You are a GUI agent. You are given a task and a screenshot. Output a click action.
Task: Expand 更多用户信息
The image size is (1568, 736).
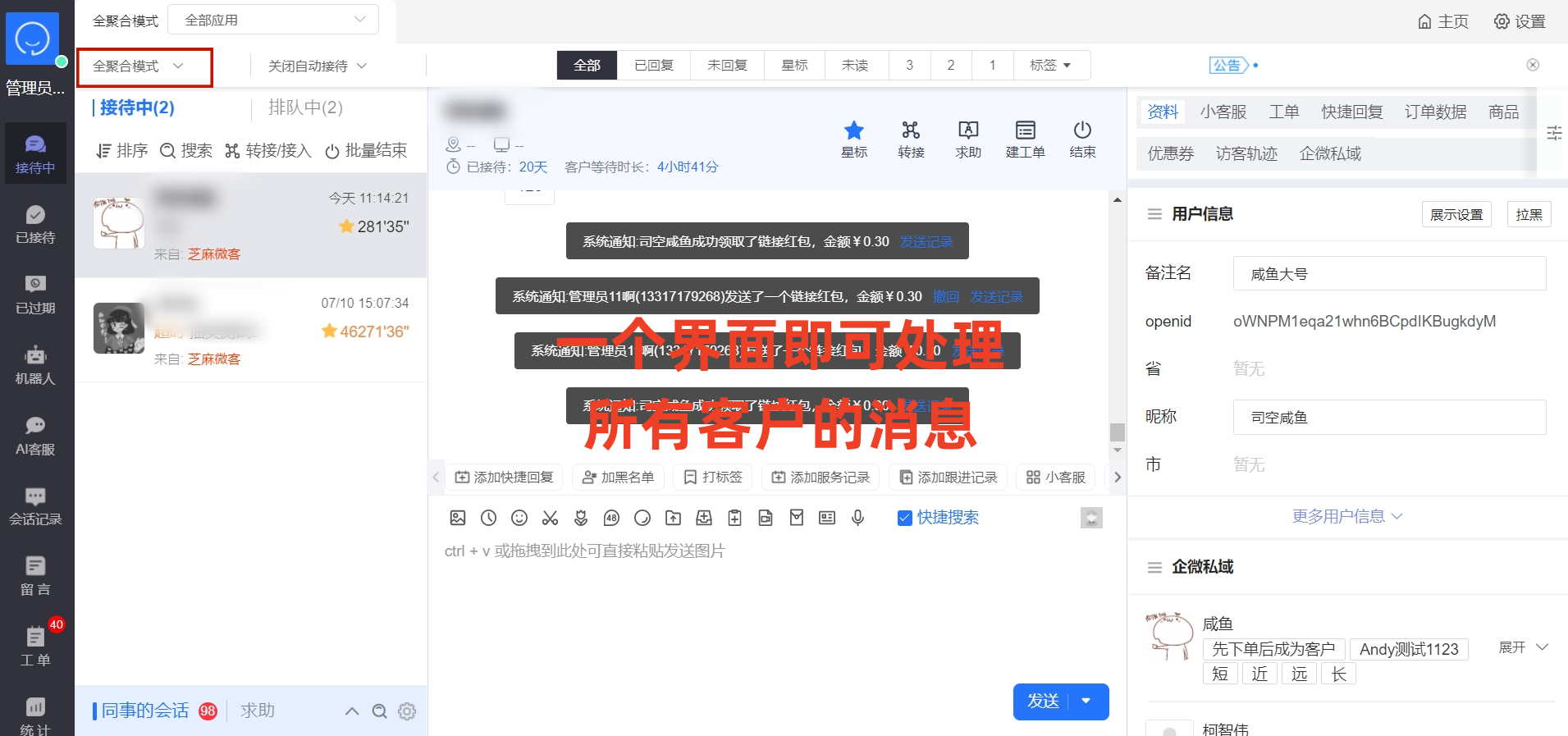click(1347, 516)
